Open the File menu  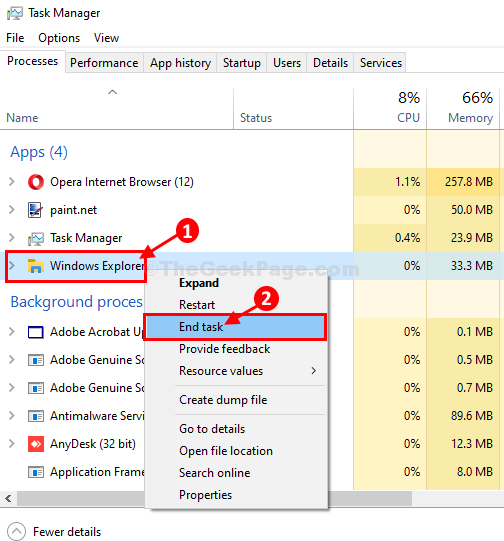coord(15,38)
